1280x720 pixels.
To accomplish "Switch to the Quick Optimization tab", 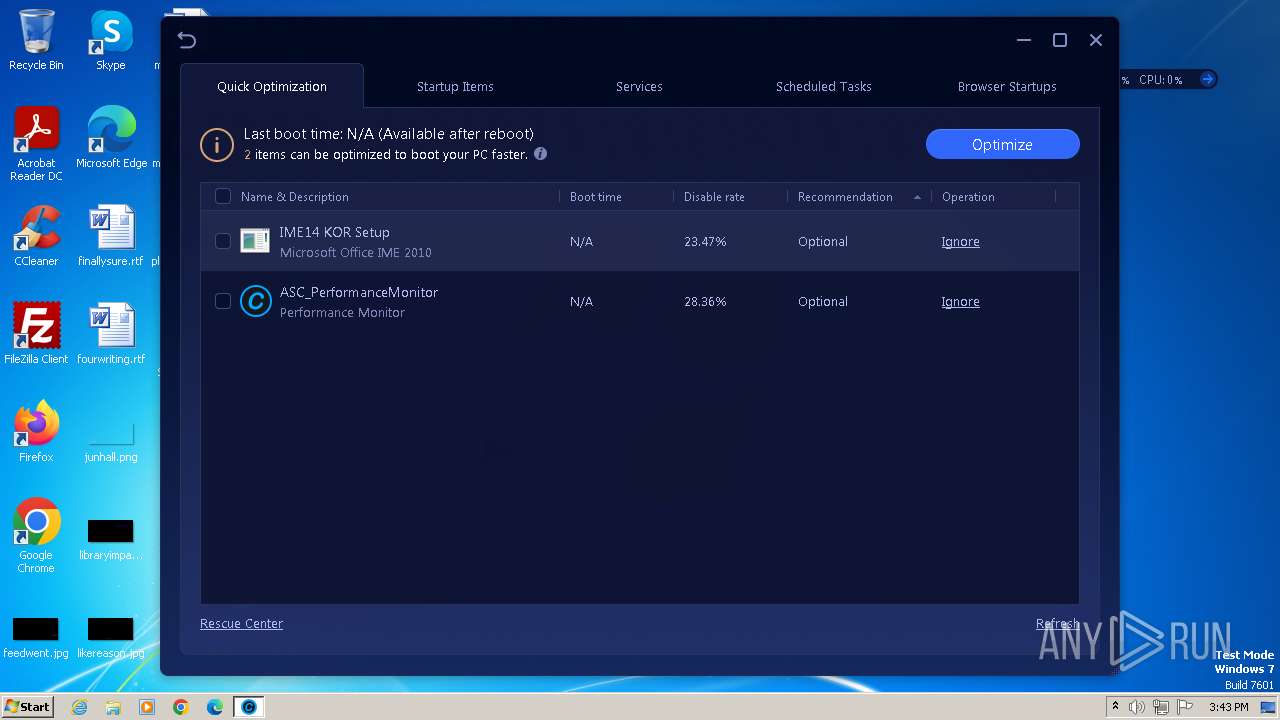I will pyautogui.click(x=272, y=86).
